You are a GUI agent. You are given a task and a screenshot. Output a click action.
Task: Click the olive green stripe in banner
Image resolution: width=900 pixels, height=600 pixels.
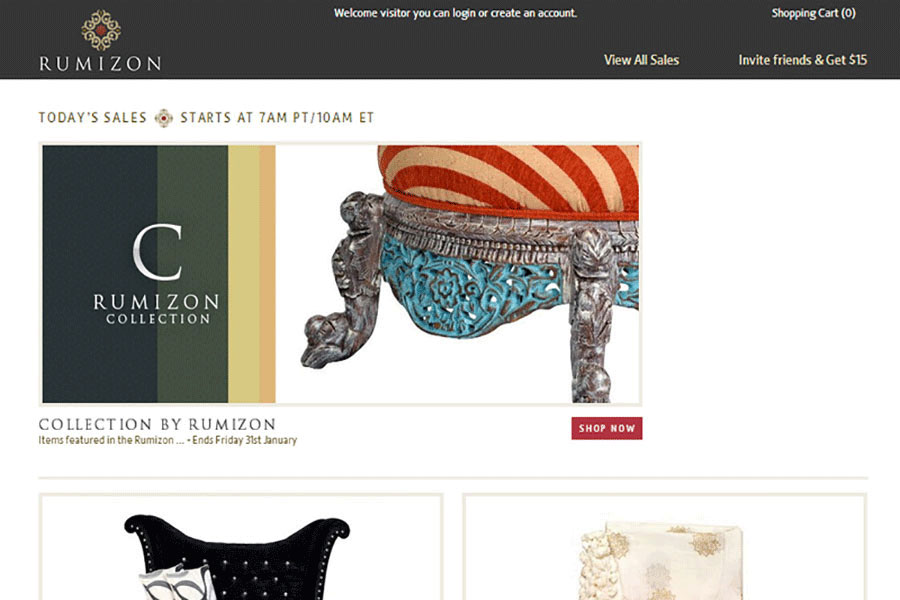(x=192, y=274)
